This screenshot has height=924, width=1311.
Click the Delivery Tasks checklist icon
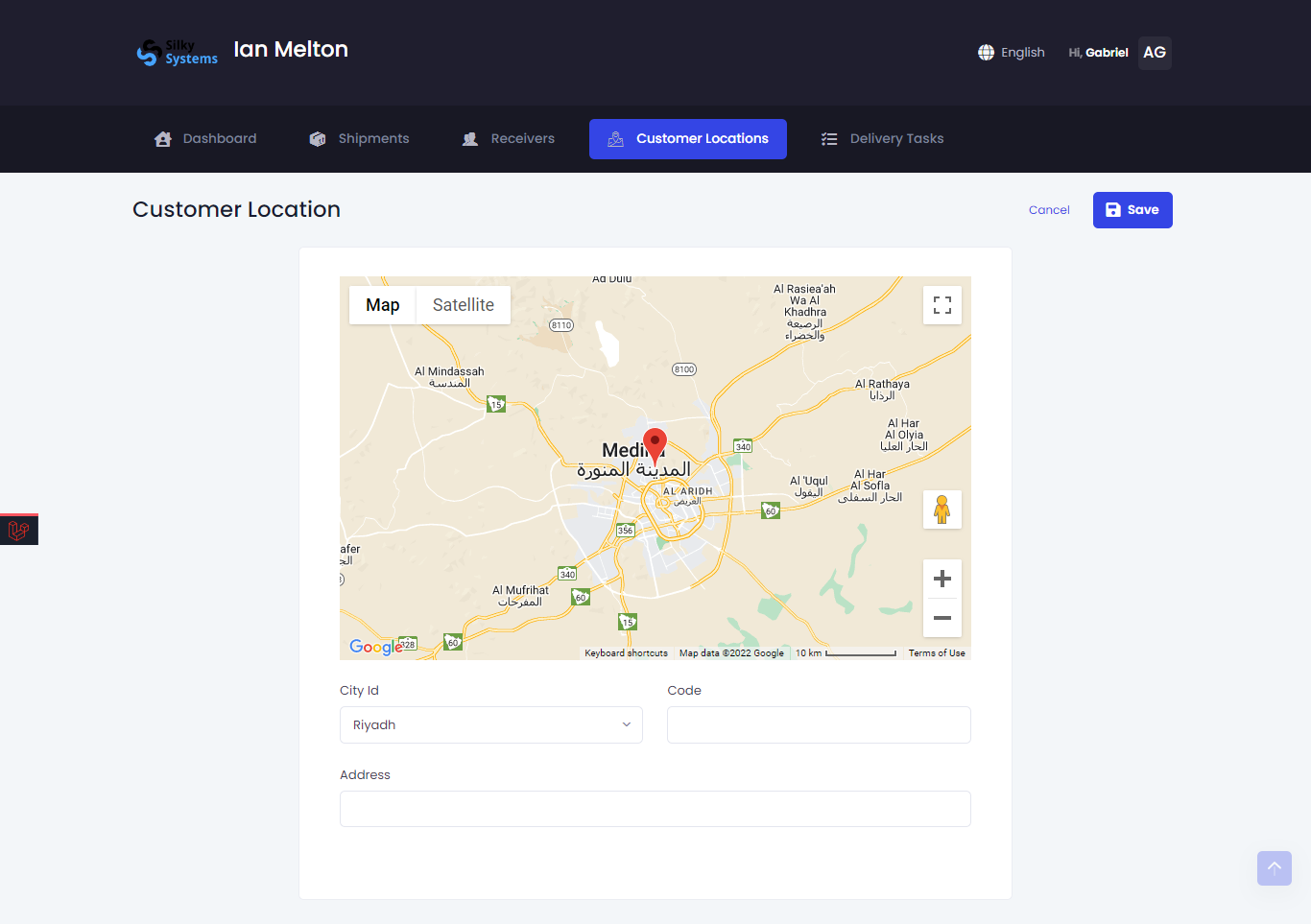tap(828, 138)
